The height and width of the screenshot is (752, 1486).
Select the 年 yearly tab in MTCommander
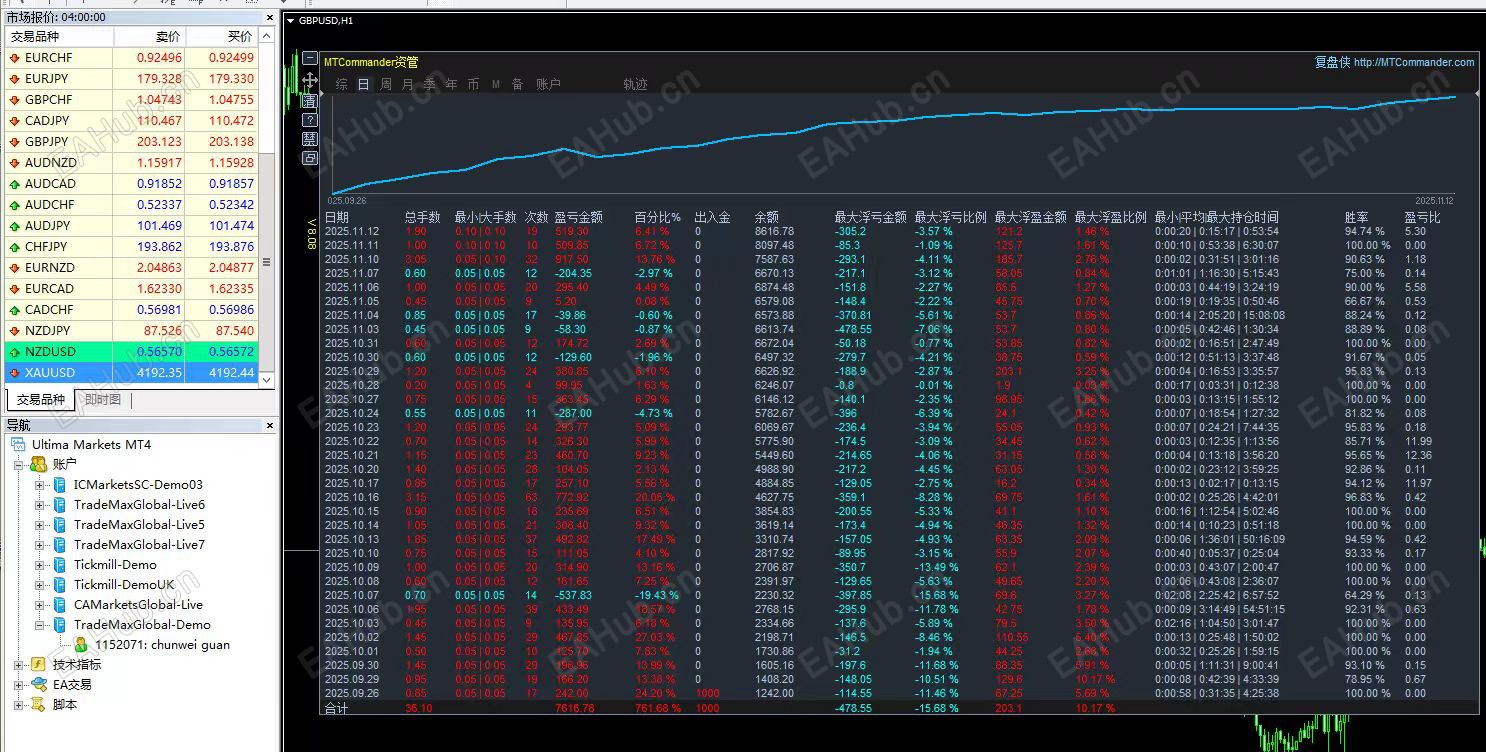pyautogui.click(x=452, y=85)
